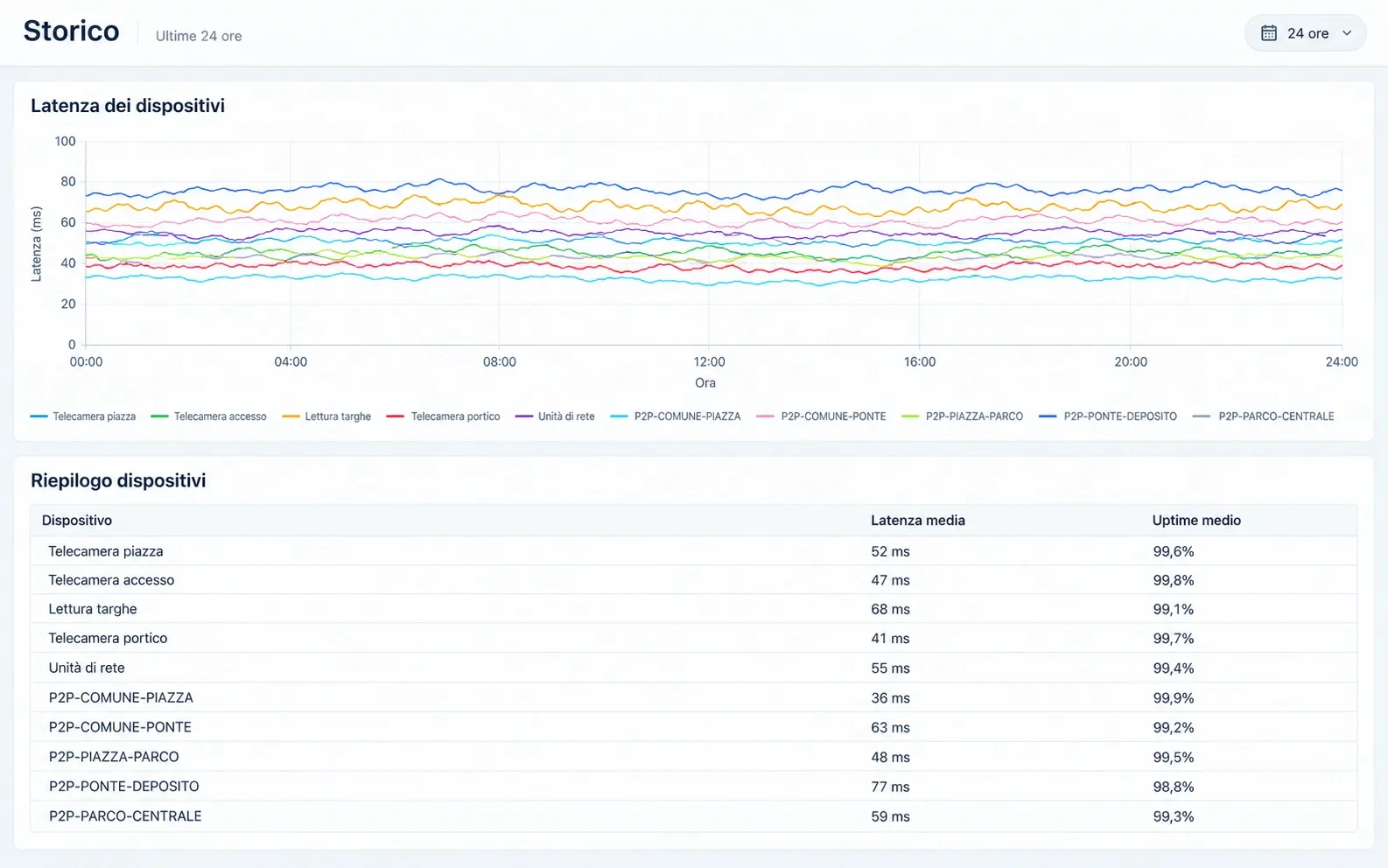This screenshot has height=868, width=1388.
Task: Click the 99,3% uptime value
Action: (x=1174, y=816)
